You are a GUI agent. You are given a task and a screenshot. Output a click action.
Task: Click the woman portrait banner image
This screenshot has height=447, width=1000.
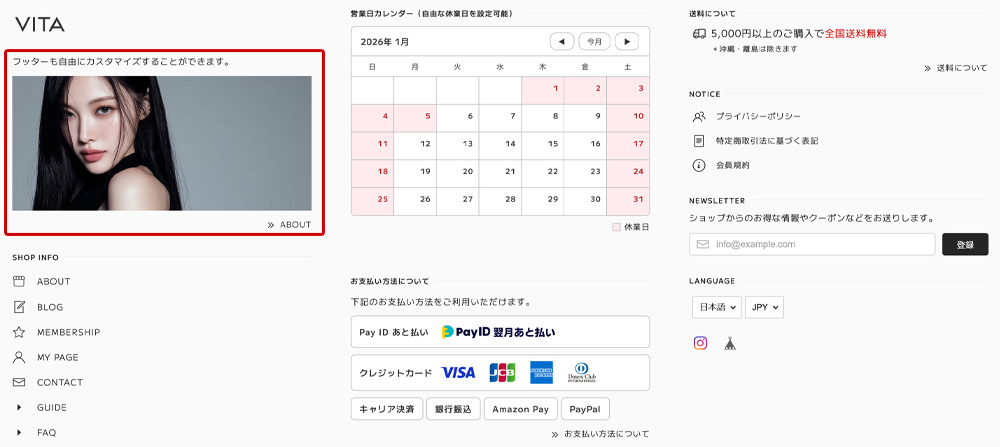[162, 143]
